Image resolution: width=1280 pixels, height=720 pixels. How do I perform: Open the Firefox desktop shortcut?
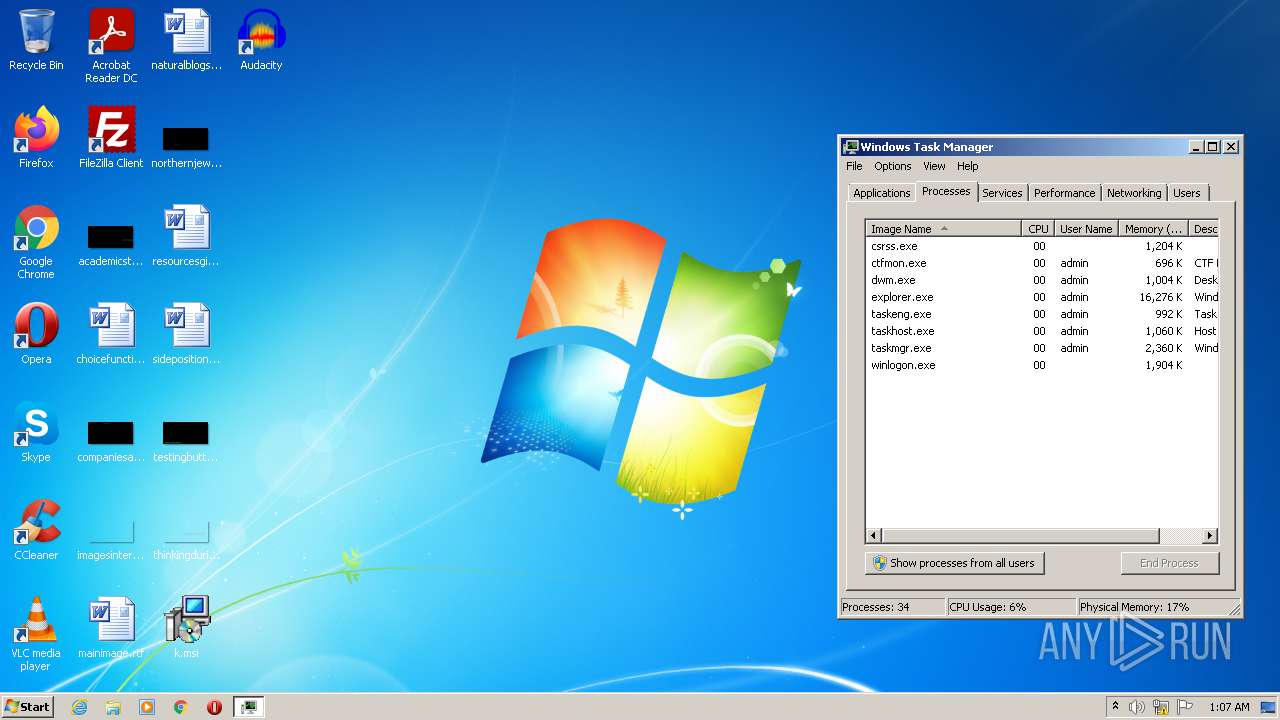point(36,138)
